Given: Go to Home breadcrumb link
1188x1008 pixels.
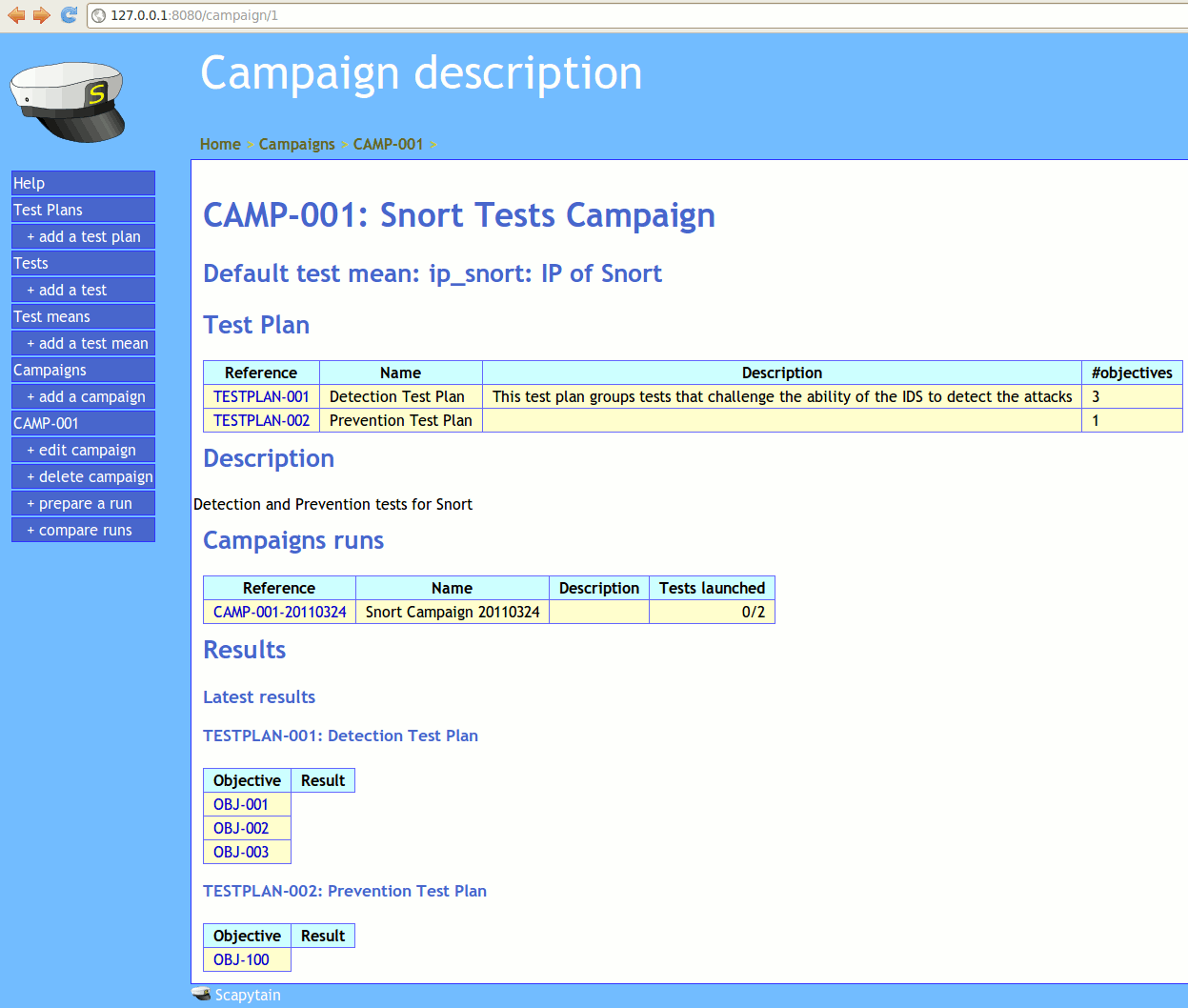Looking at the screenshot, I should (x=220, y=144).
